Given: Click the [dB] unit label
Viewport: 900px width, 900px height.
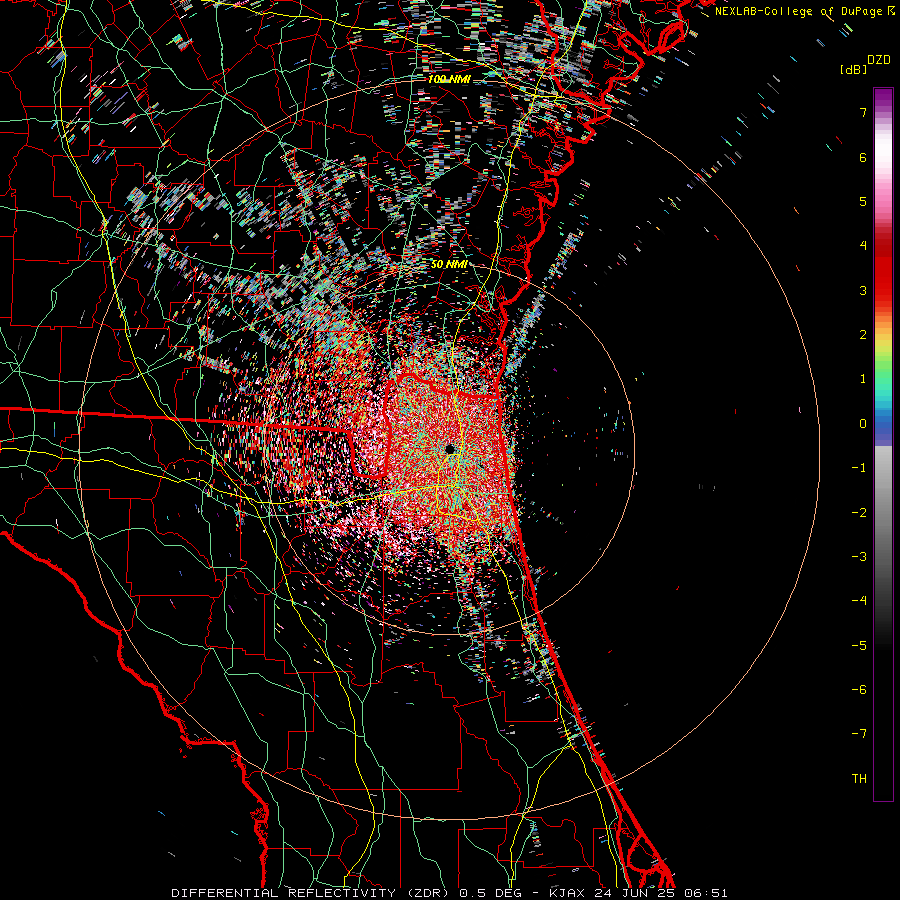Looking at the screenshot, I should click(x=853, y=69).
